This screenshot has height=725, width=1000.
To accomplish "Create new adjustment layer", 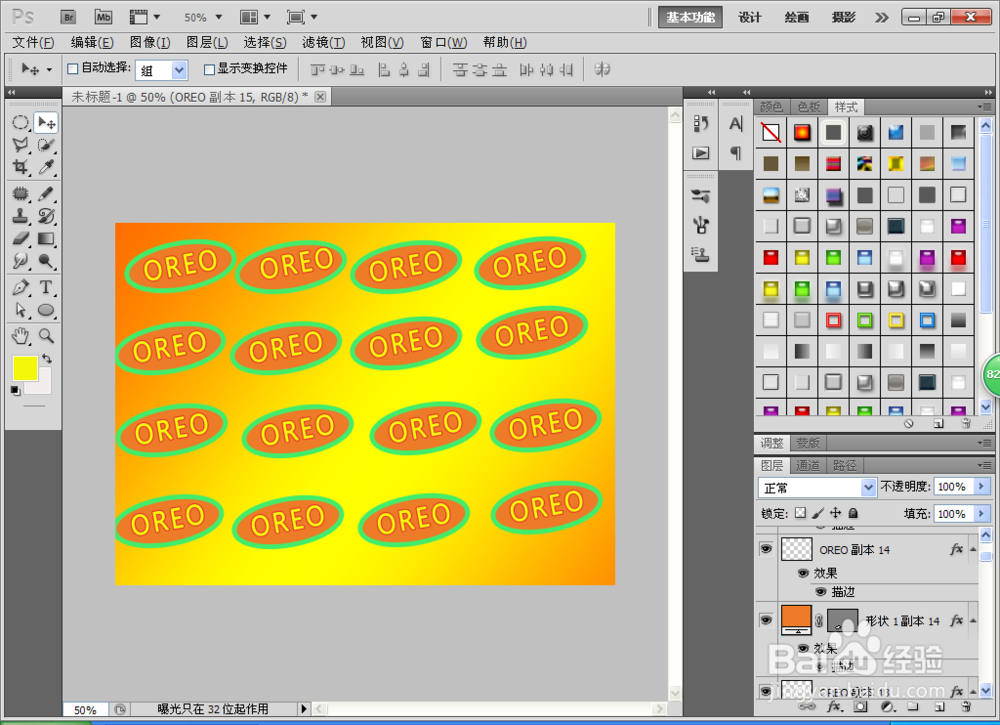I will point(887,707).
